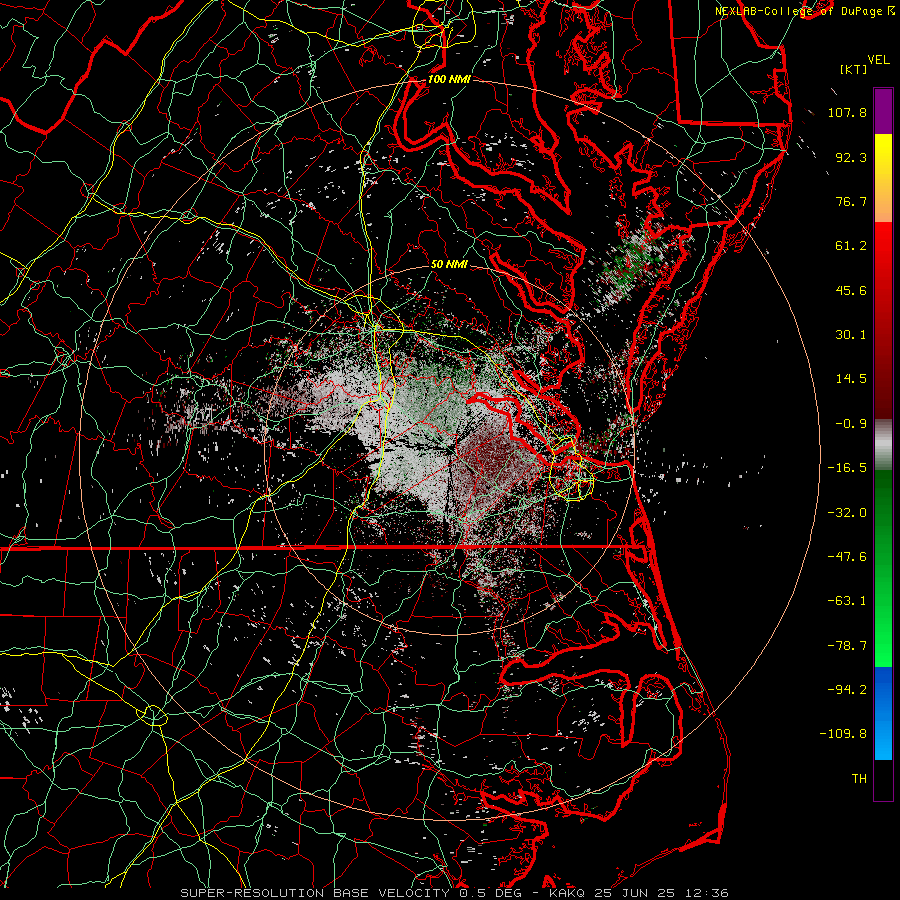Click the -0.9 velocity legend value
Screen dimensions: 900x900
click(851, 424)
